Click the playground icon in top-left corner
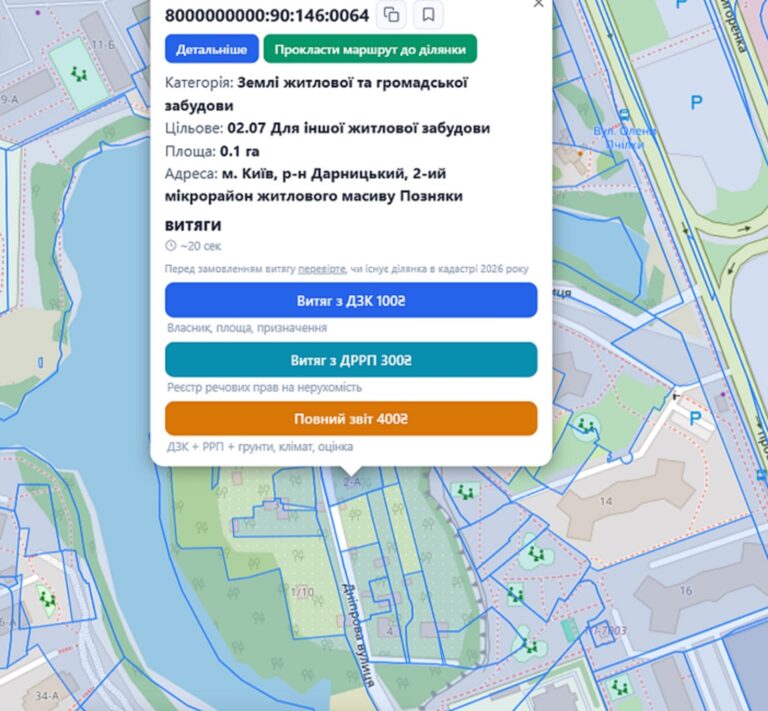 pos(77,73)
